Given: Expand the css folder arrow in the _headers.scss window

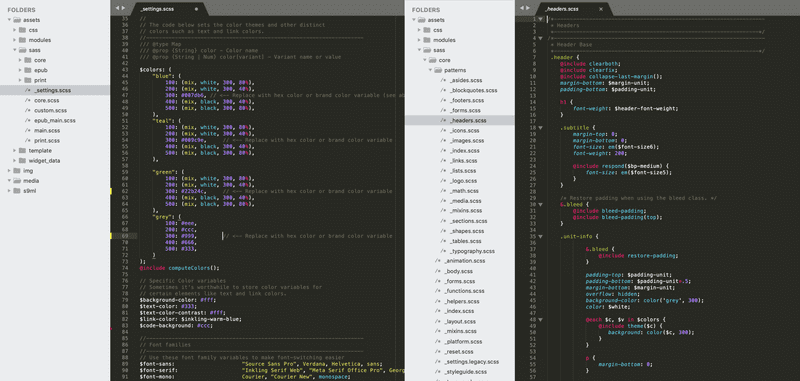Looking at the screenshot, I should 419,30.
